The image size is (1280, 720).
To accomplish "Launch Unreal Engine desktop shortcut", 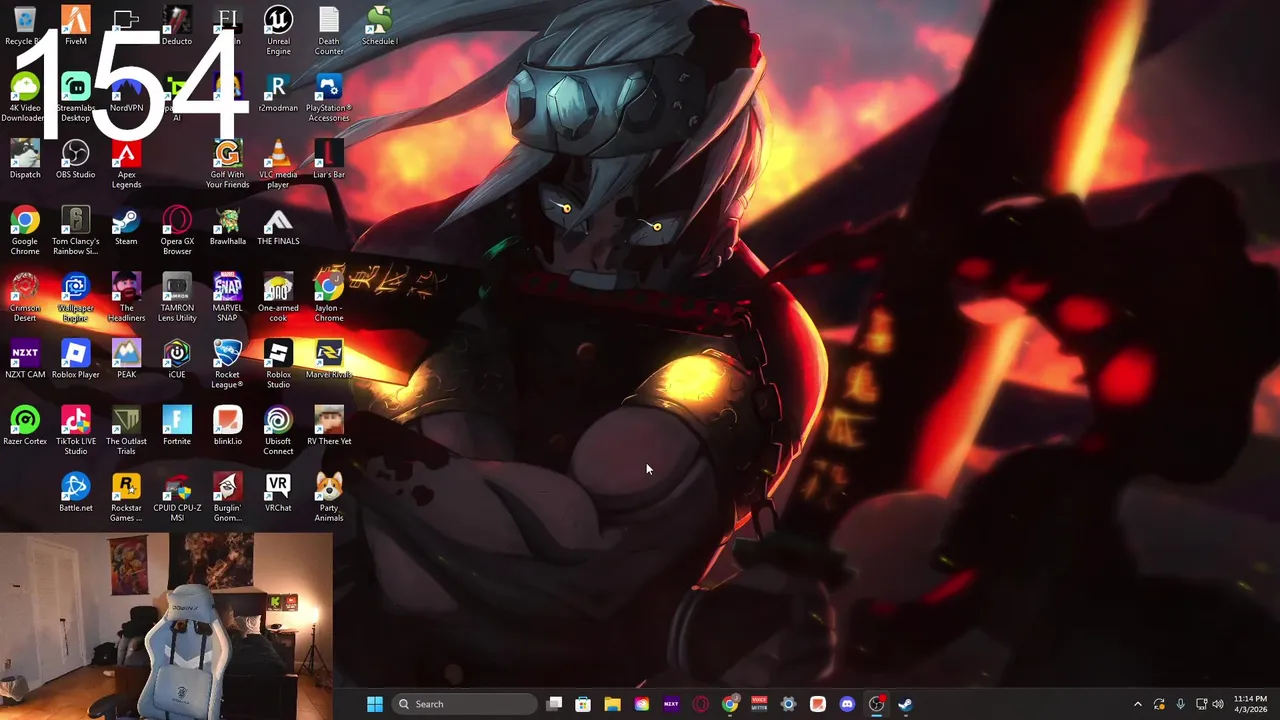I will (278, 31).
